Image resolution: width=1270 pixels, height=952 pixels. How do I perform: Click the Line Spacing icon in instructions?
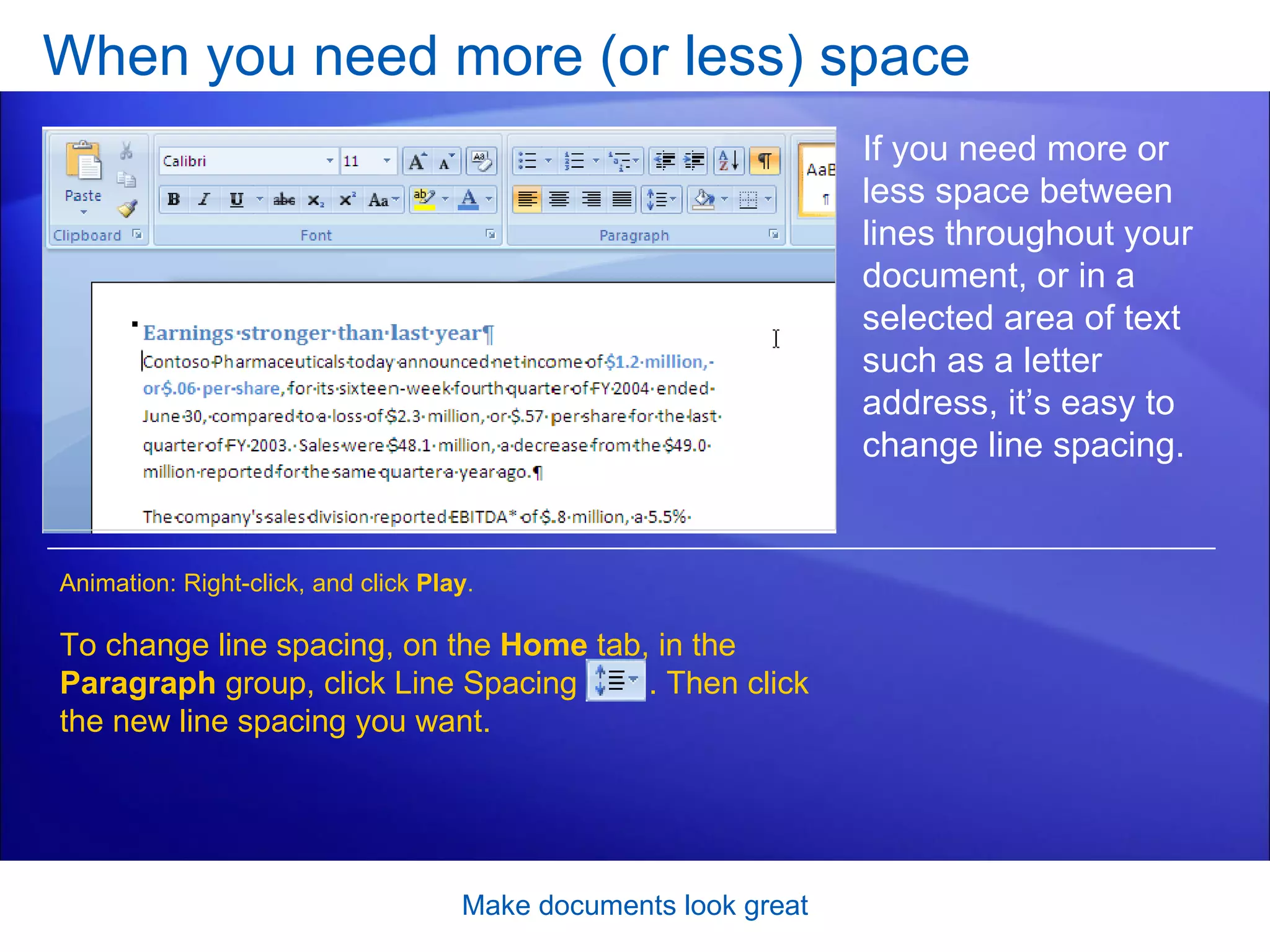[x=616, y=681]
